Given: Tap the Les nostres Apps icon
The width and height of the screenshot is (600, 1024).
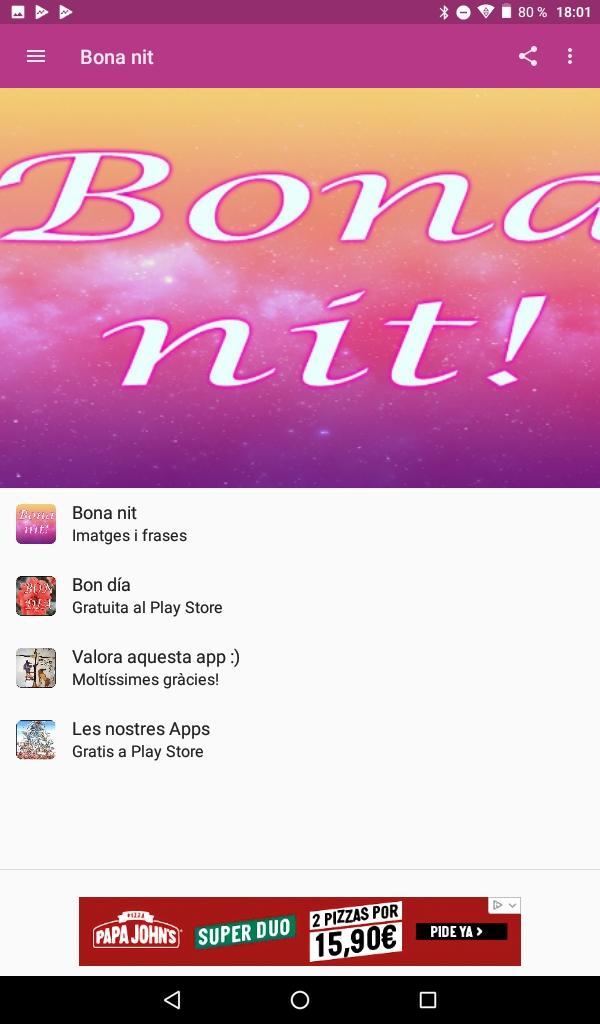Looking at the screenshot, I should click(x=36, y=739).
